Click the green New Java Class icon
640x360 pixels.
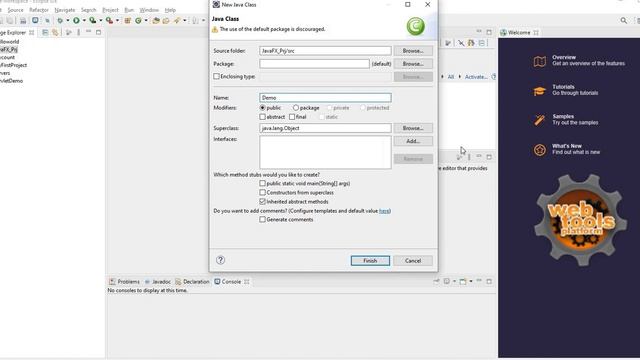tap(138, 20)
